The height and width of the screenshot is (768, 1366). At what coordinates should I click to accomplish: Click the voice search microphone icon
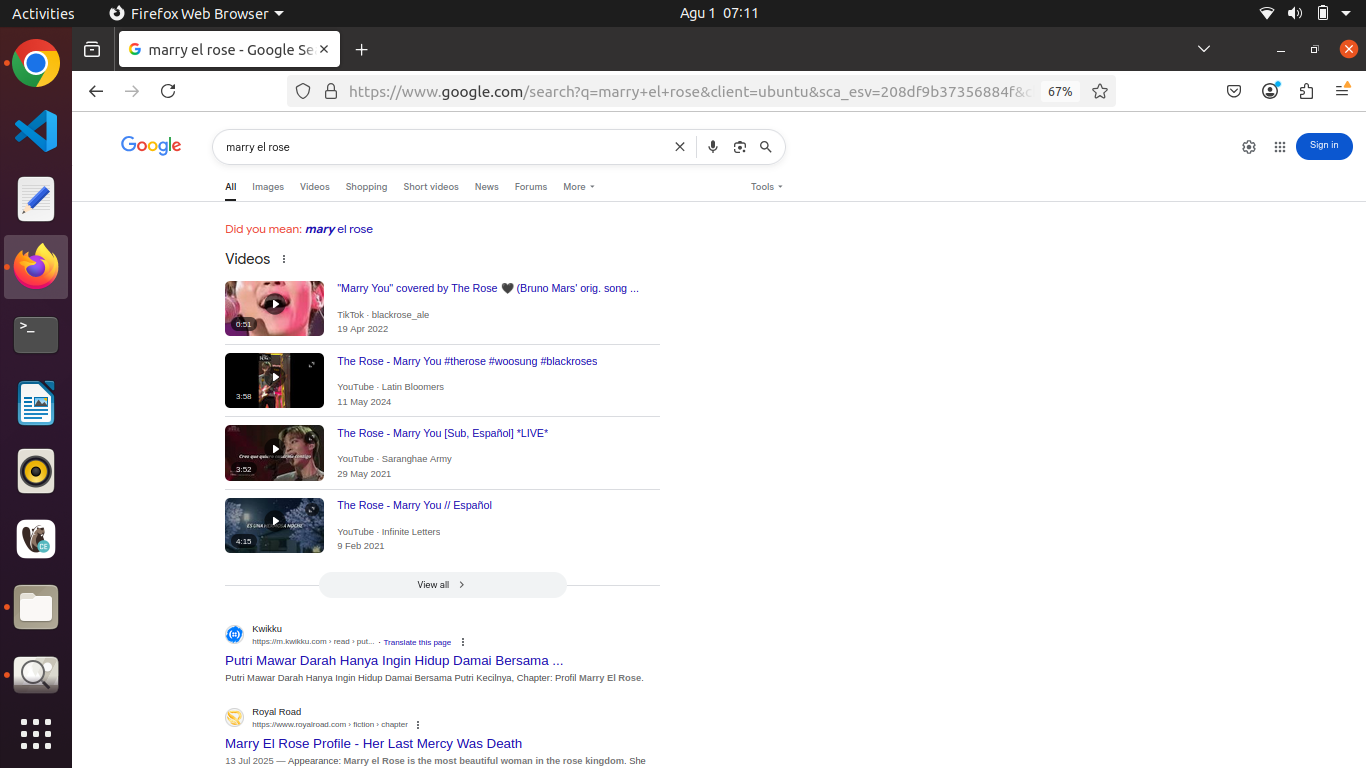713,147
